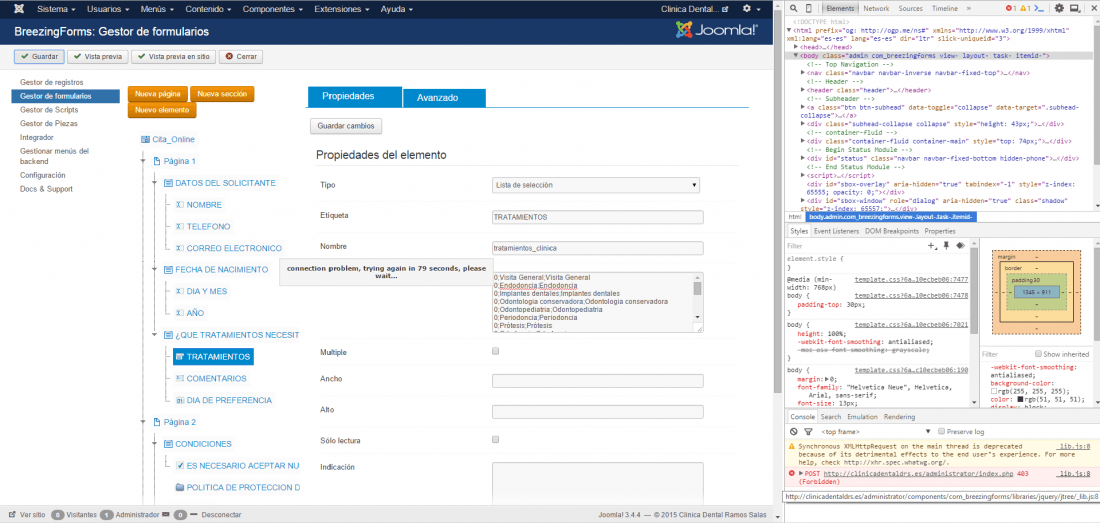Click the Página 1 page icon
The height and width of the screenshot is (523, 1100).
point(156,161)
